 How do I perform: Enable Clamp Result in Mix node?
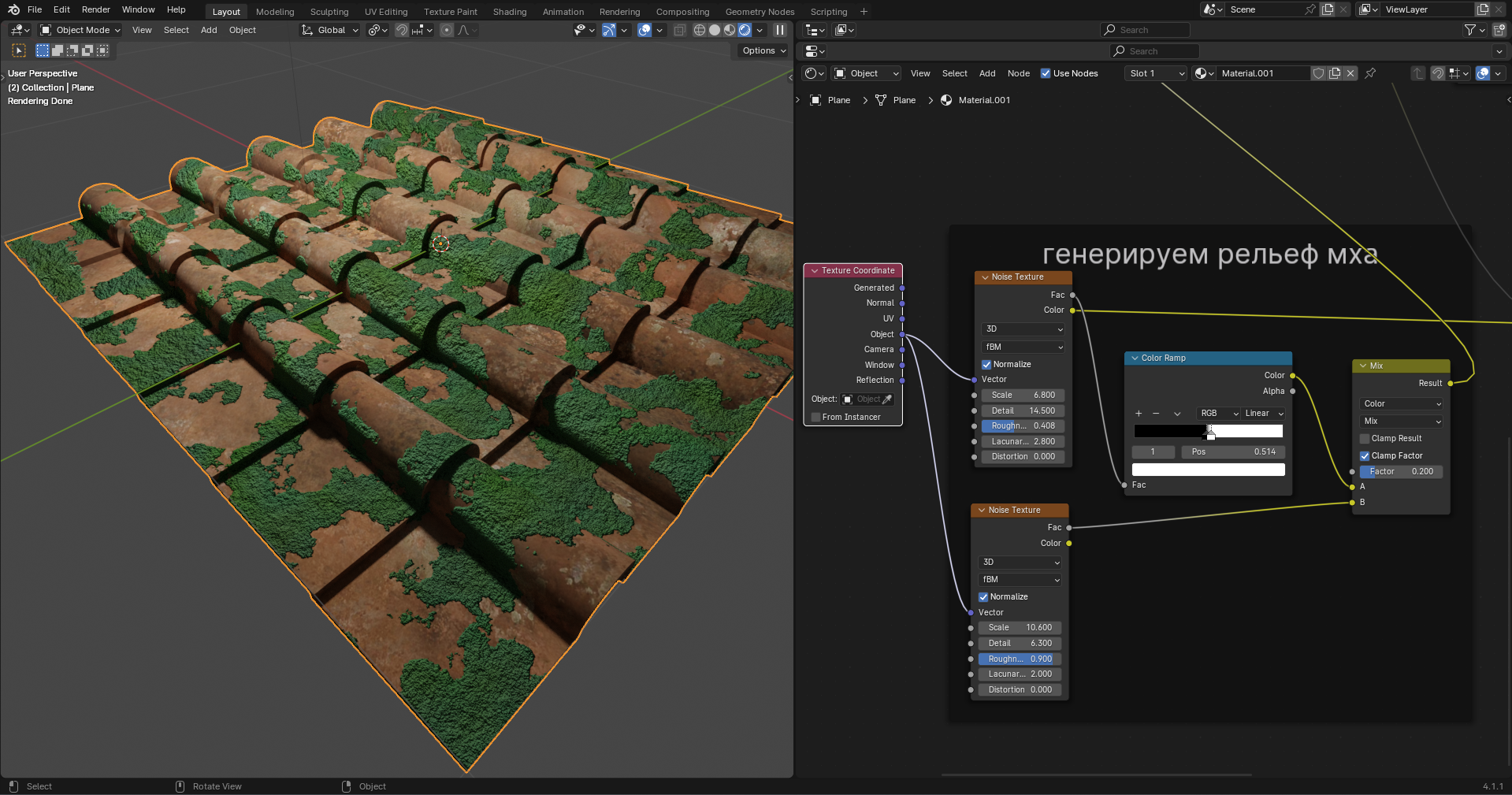pos(1365,438)
